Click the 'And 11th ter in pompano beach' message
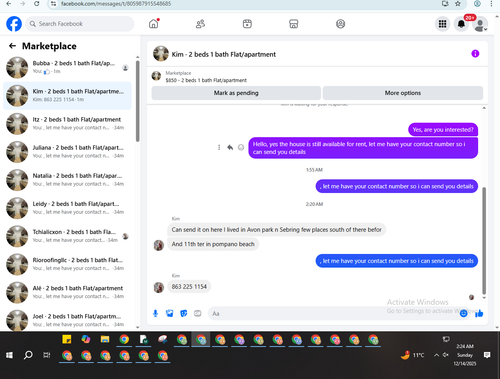Image resolution: width=500 pixels, height=379 pixels. coord(213,244)
